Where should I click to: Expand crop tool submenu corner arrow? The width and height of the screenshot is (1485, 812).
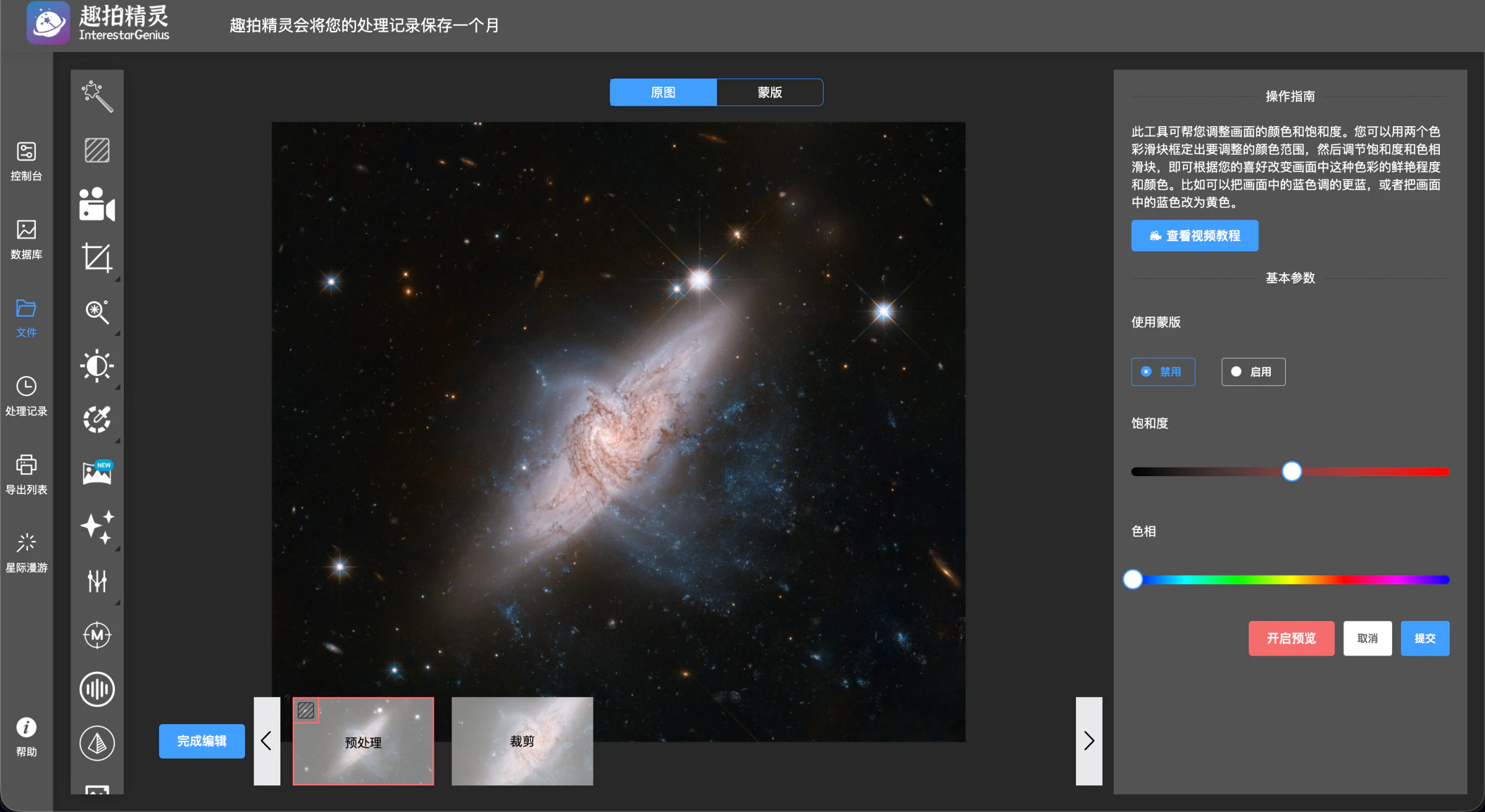click(118, 279)
